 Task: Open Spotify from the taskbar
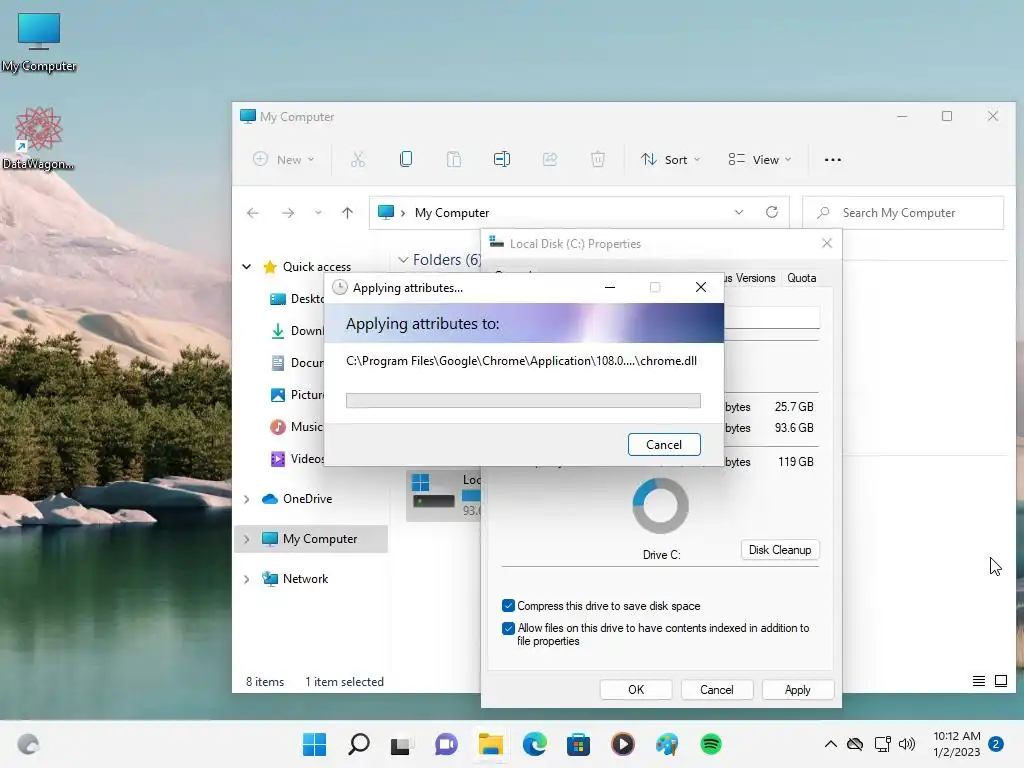coord(711,744)
